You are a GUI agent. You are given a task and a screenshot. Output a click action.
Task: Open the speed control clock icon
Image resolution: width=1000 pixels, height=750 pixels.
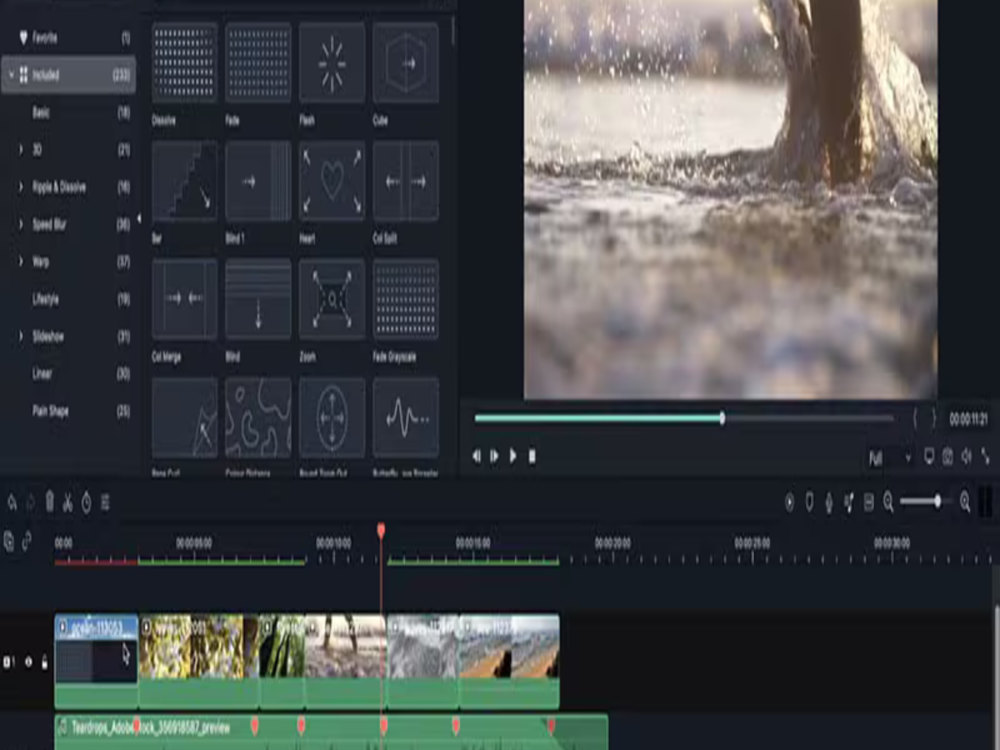tap(86, 503)
